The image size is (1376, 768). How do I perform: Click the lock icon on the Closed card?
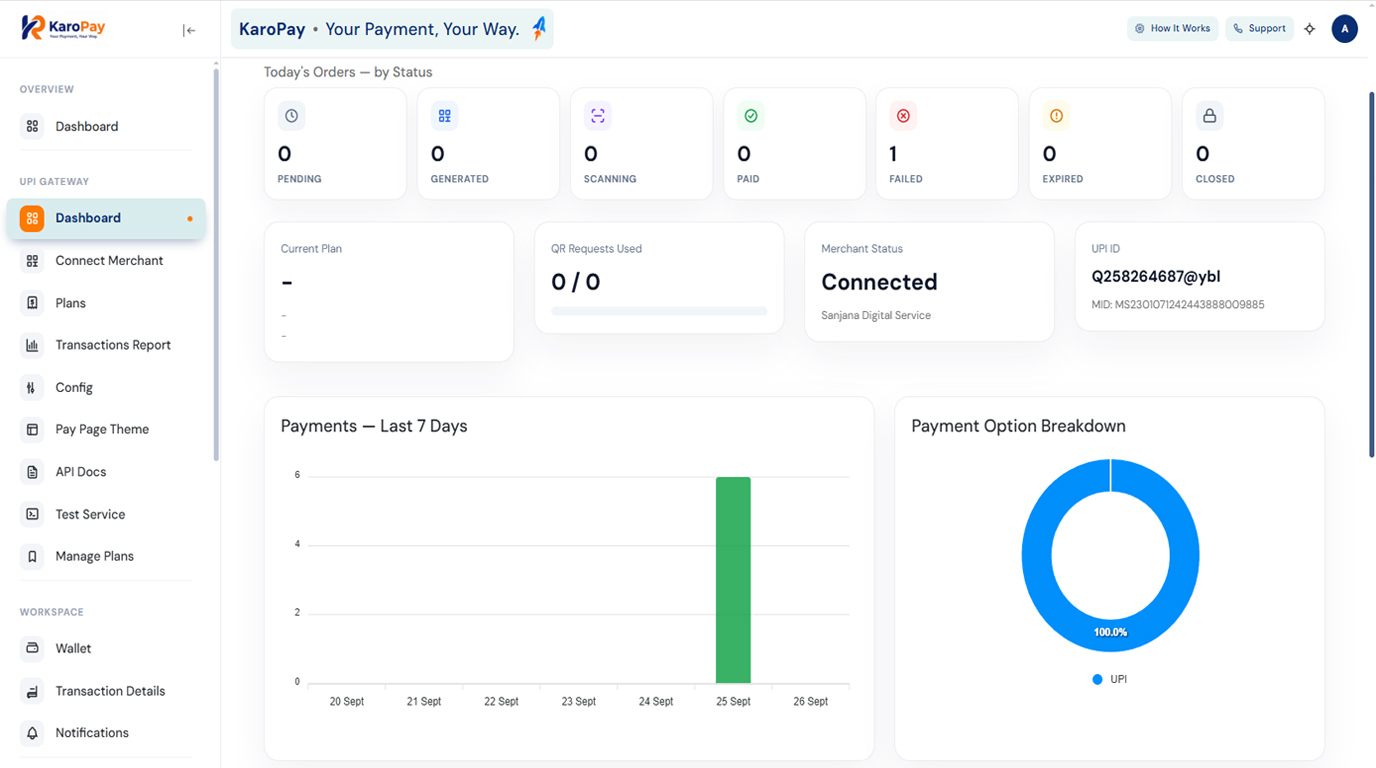click(x=1210, y=116)
